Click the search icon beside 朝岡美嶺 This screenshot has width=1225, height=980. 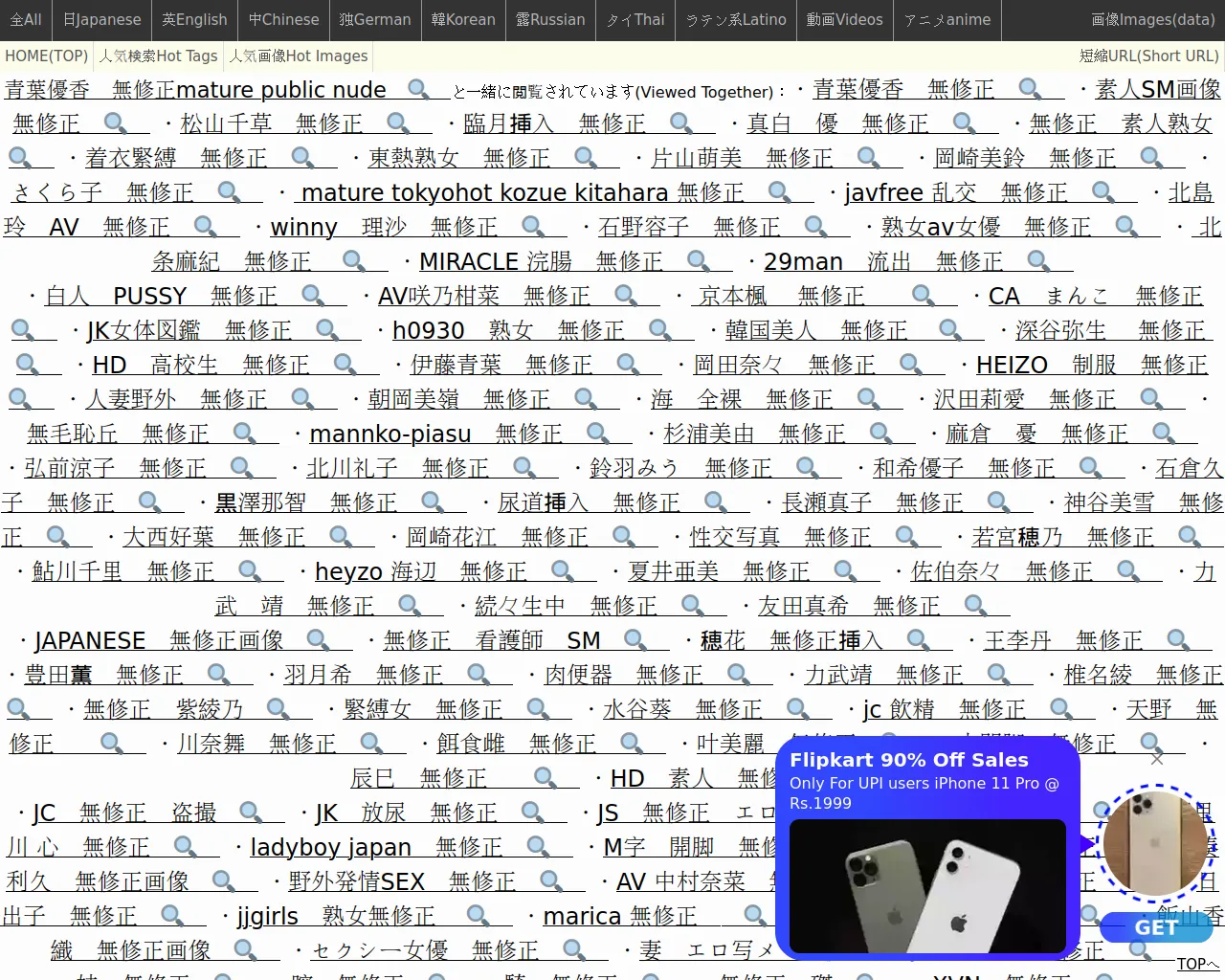pyautogui.click(x=586, y=398)
